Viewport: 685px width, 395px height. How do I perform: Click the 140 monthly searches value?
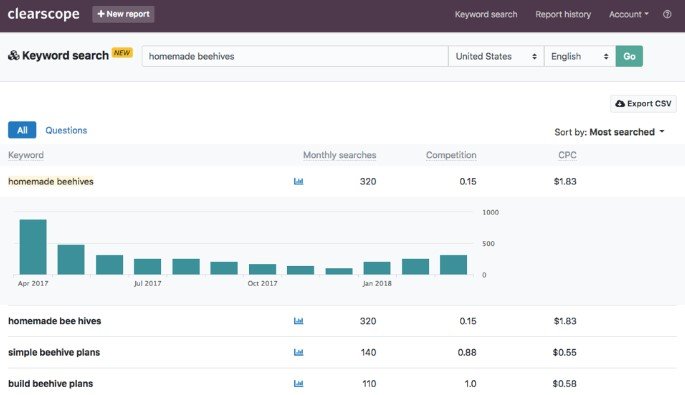pyautogui.click(x=368, y=353)
